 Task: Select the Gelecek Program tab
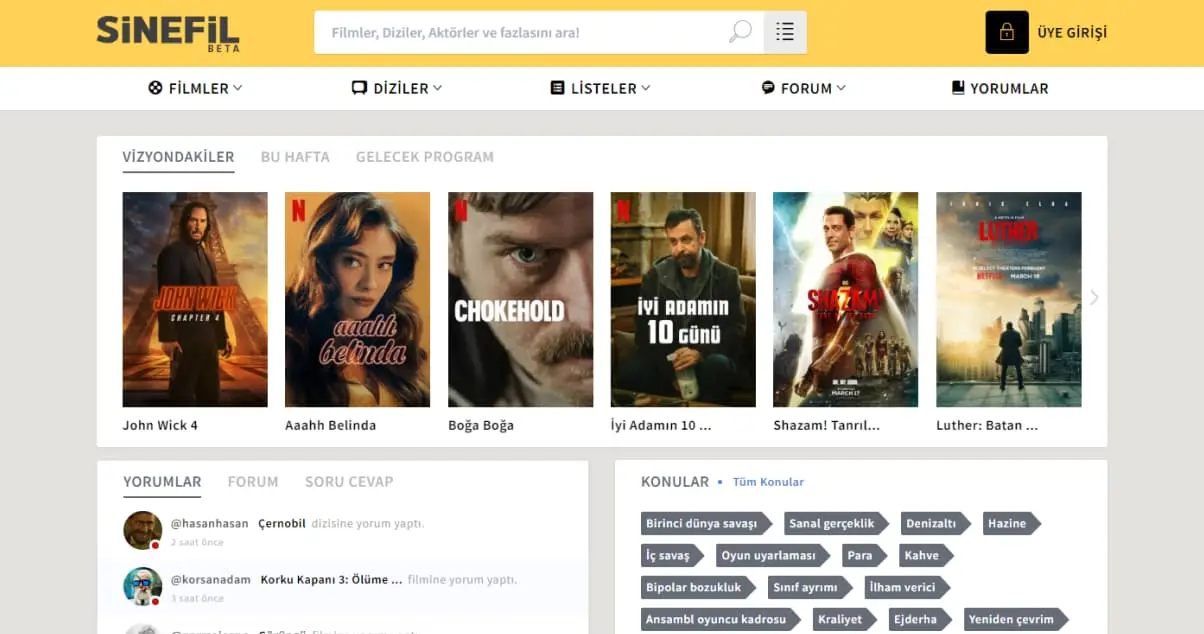[424, 157]
